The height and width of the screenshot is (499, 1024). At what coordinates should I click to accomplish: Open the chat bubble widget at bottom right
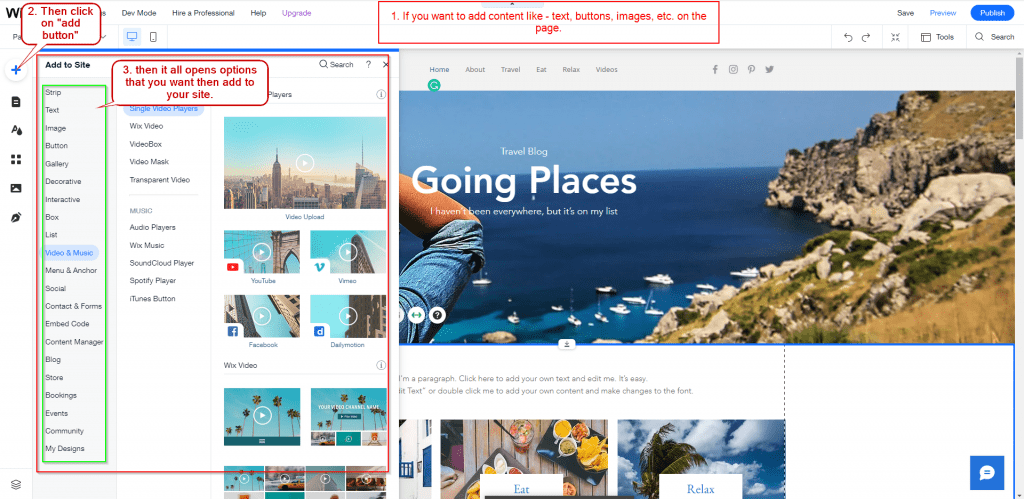click(985, 472)
